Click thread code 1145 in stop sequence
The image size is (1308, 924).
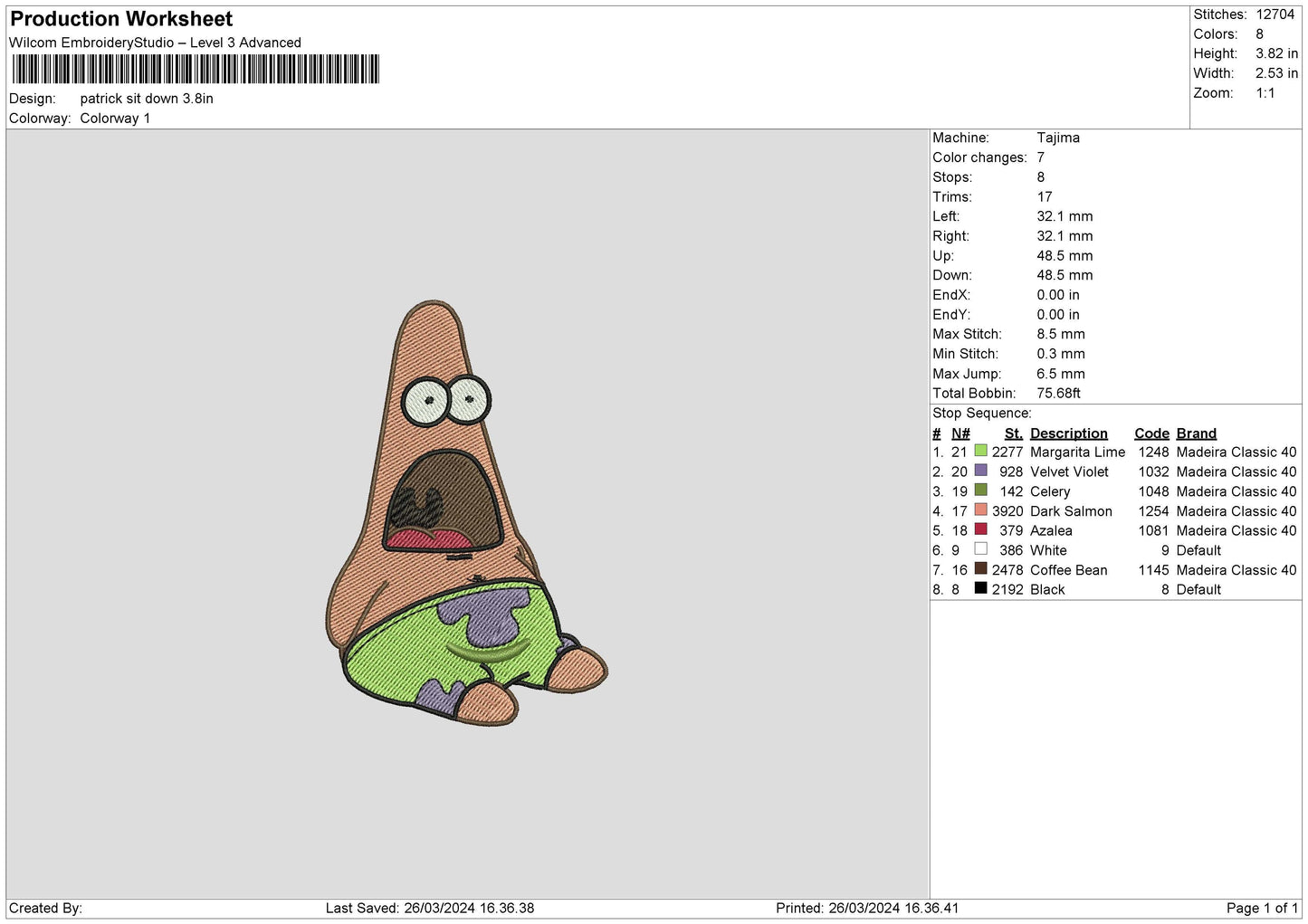(1154, 570)
